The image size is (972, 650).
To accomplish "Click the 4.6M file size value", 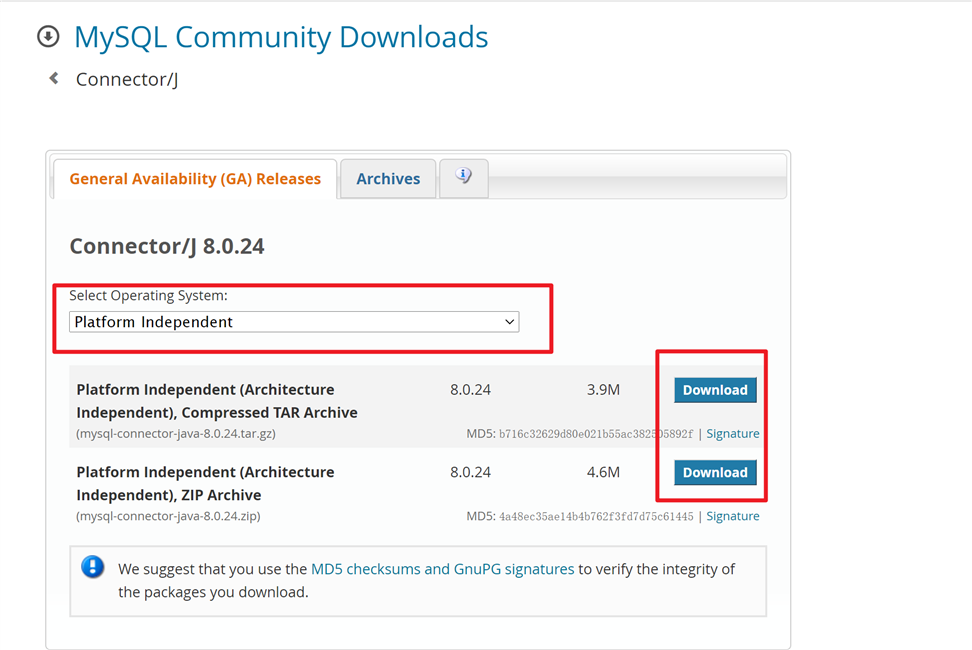I will [x=603, y=472].
